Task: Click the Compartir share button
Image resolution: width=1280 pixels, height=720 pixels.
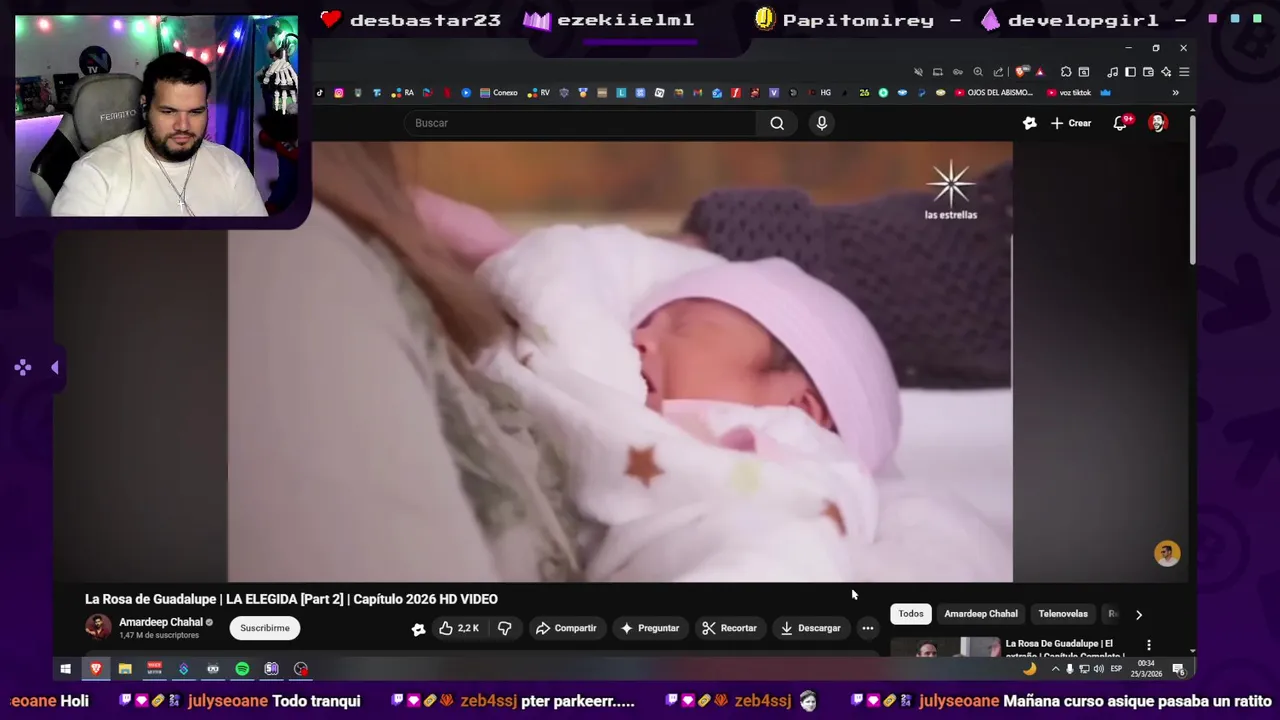Action: [x=566, y=628]
